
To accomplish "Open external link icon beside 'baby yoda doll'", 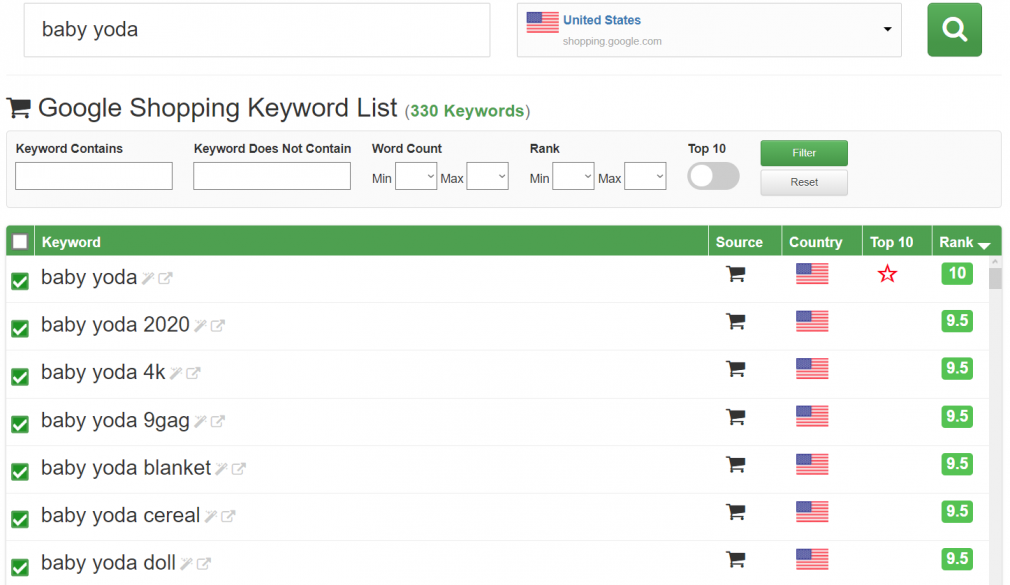I will 204,564.
